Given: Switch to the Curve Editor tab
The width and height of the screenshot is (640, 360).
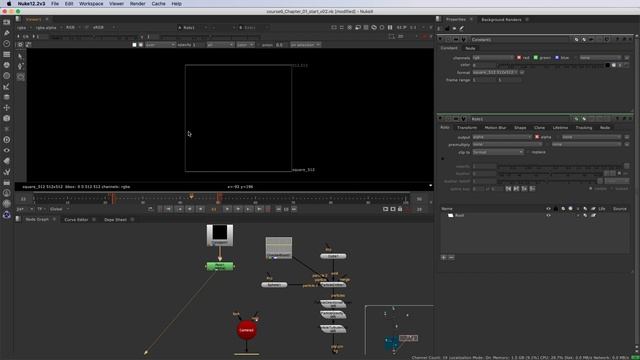Looking at the screenshot, I should pos(76,220).
